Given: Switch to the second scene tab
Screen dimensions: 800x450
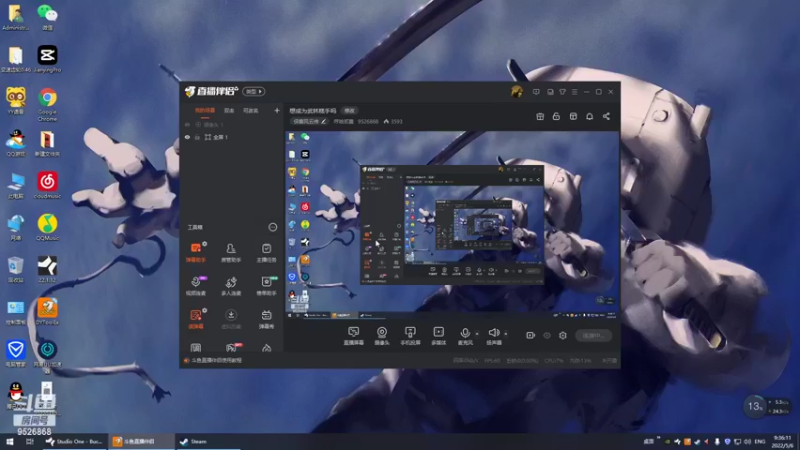Looking at the screenshot, I should pos(229,110).
